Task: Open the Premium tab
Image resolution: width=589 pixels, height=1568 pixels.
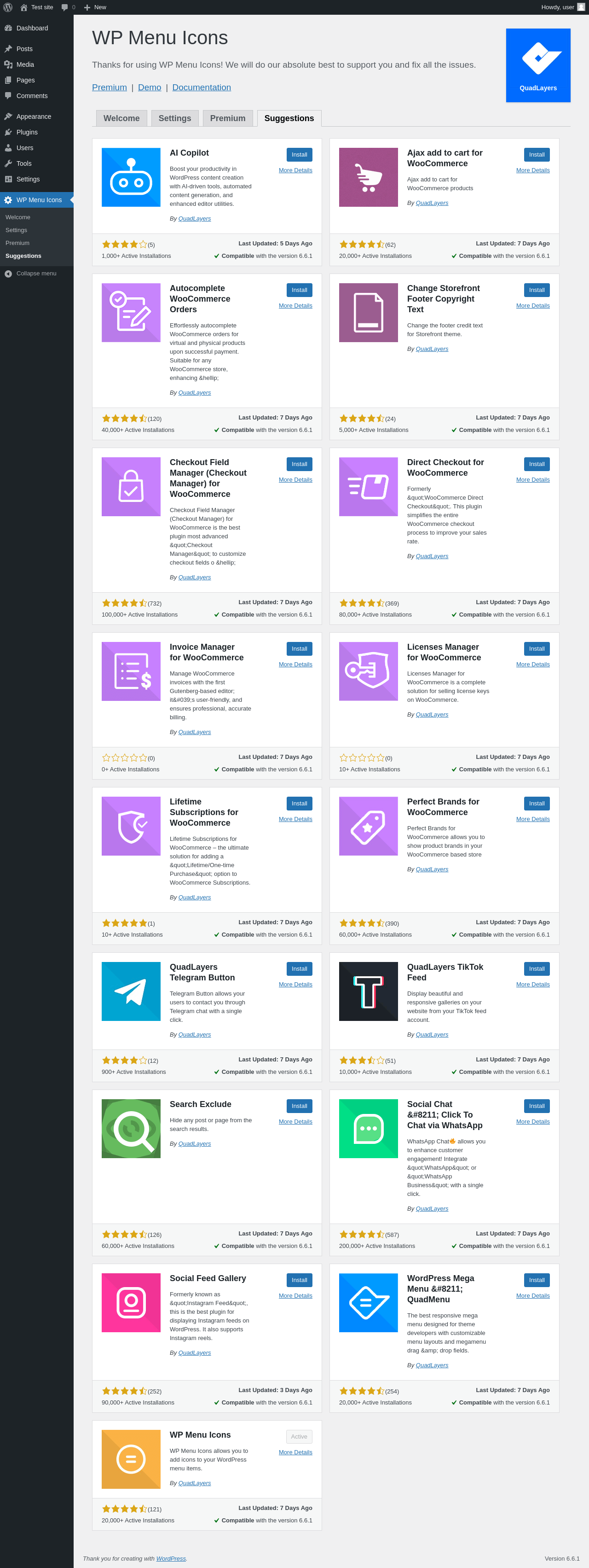Action: point(228,118)
